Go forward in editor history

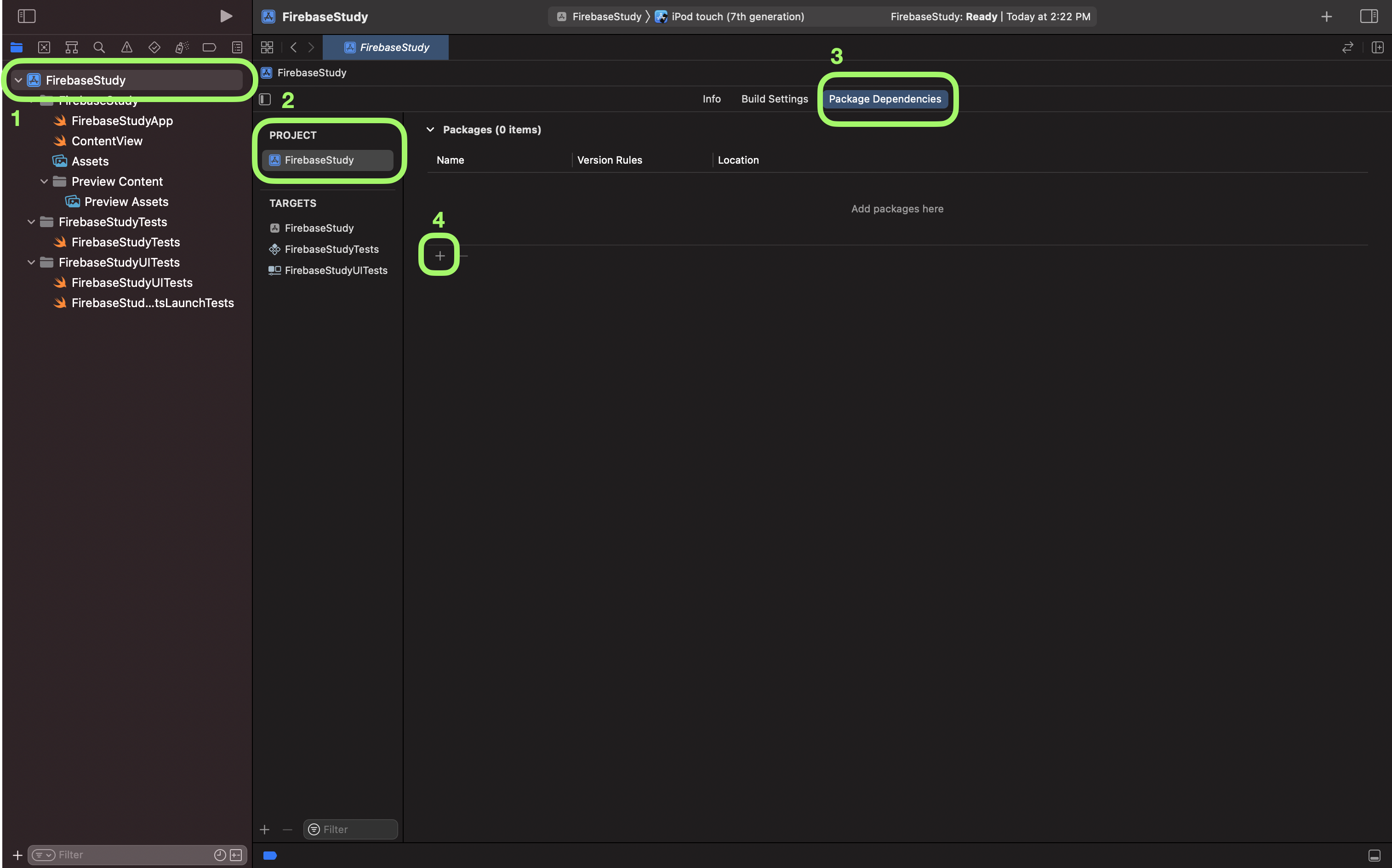click(311, 47)
